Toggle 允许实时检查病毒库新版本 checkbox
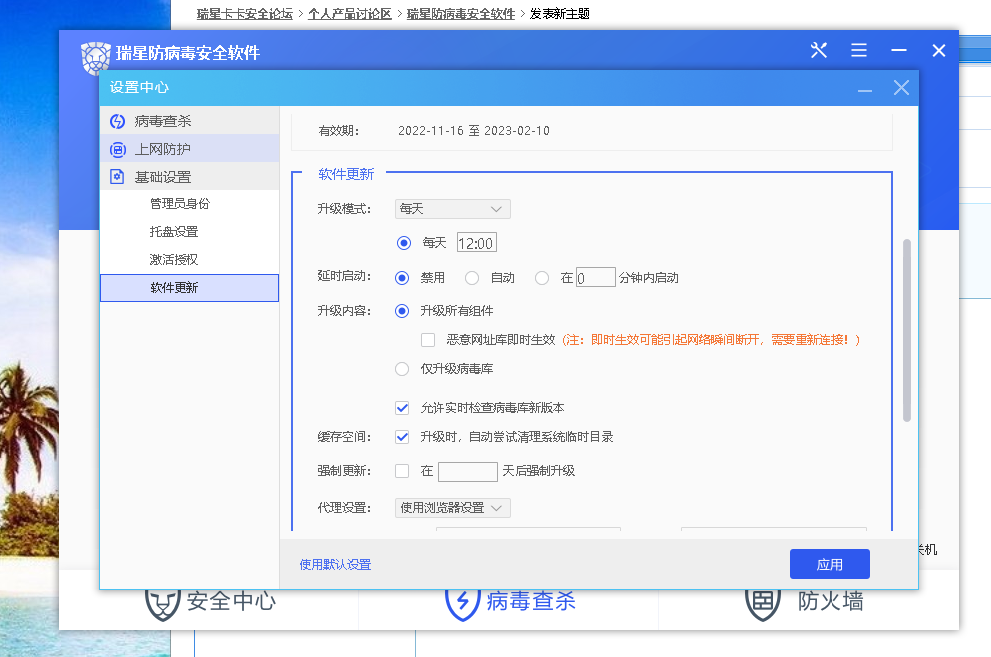 click(x=402, y=408)
